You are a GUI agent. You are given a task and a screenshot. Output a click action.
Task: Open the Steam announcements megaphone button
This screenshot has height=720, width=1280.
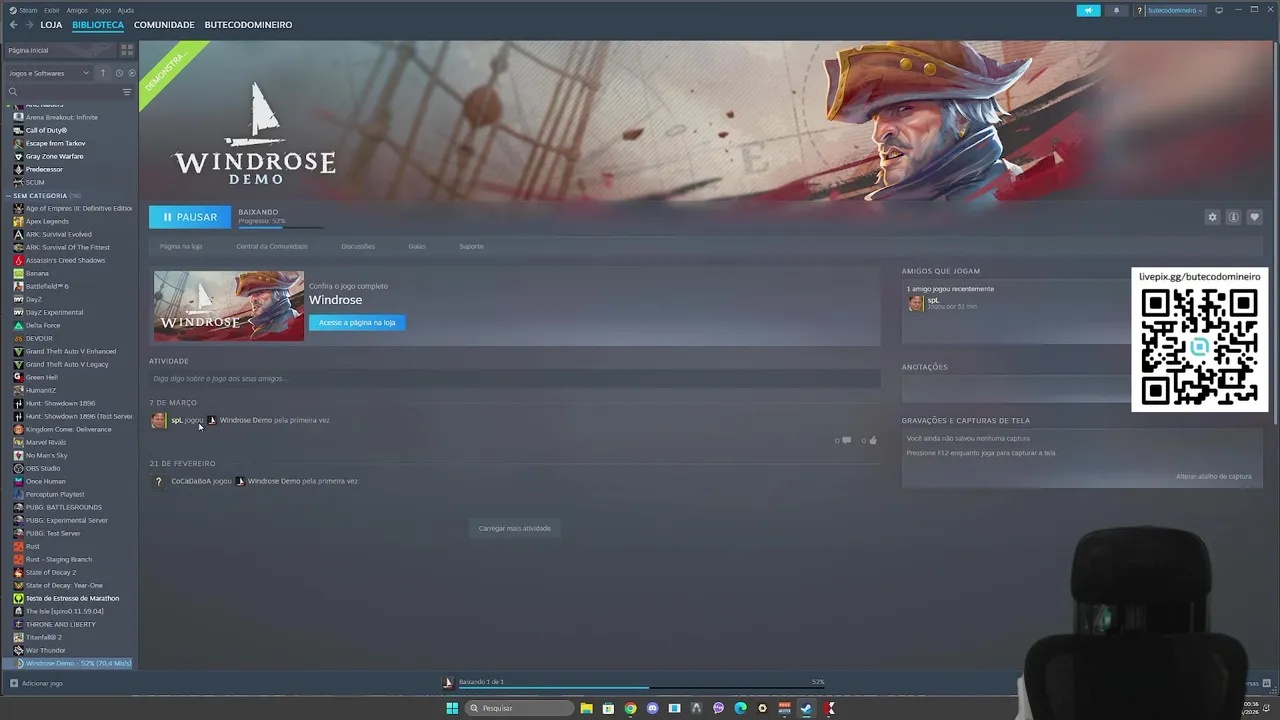(1088, 11)
